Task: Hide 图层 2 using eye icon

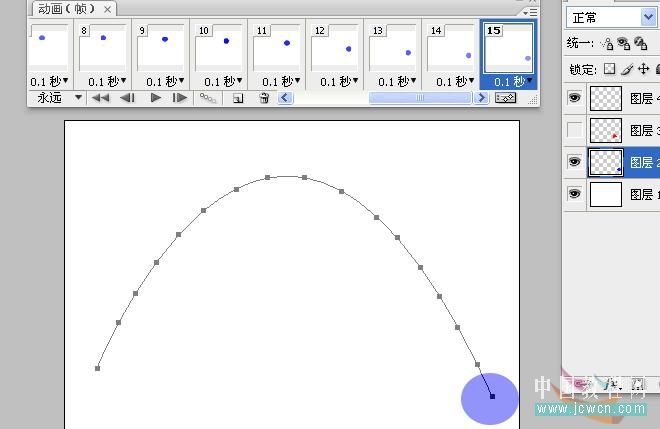Action: coord(575,162)
